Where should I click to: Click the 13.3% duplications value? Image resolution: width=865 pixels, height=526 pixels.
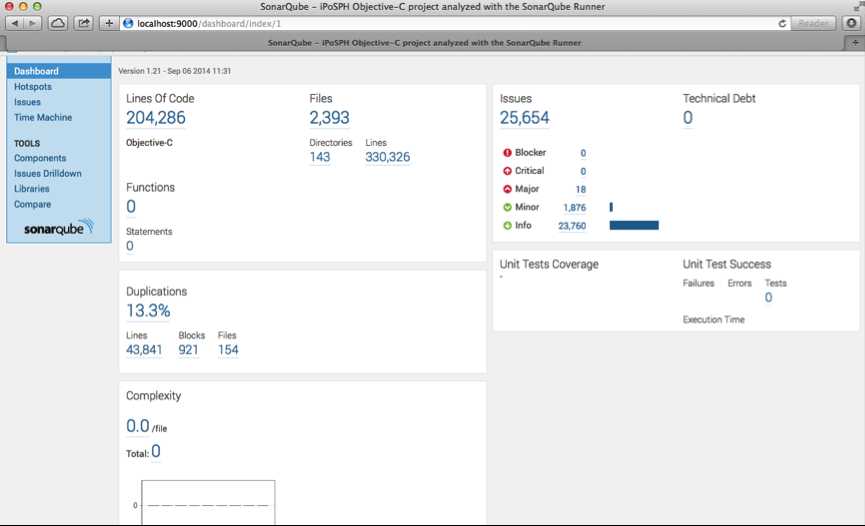[x=148, y=311]
